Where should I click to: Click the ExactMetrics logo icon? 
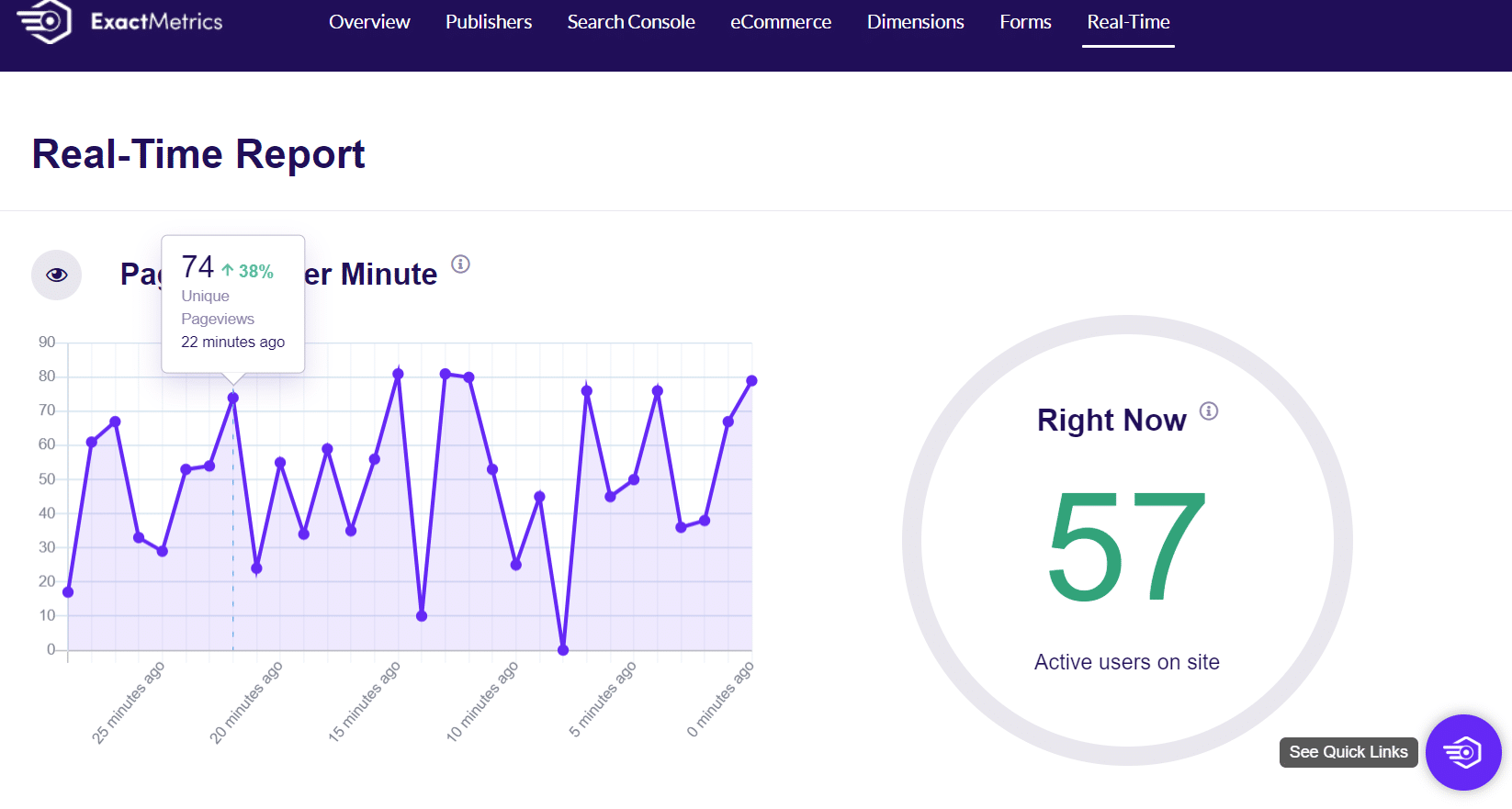45,20
